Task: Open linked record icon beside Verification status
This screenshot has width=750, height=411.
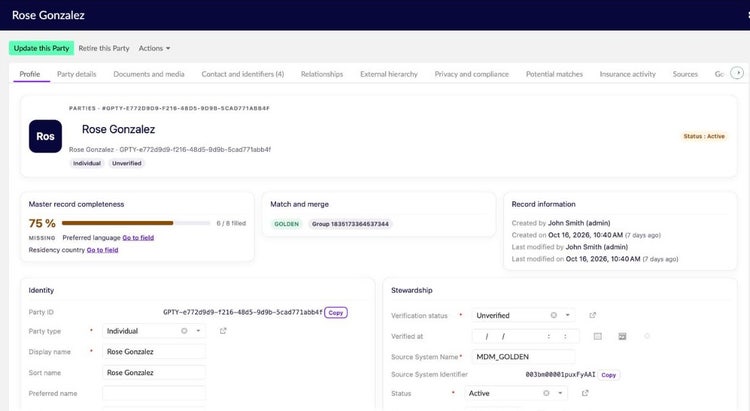Action: (593, 315)
